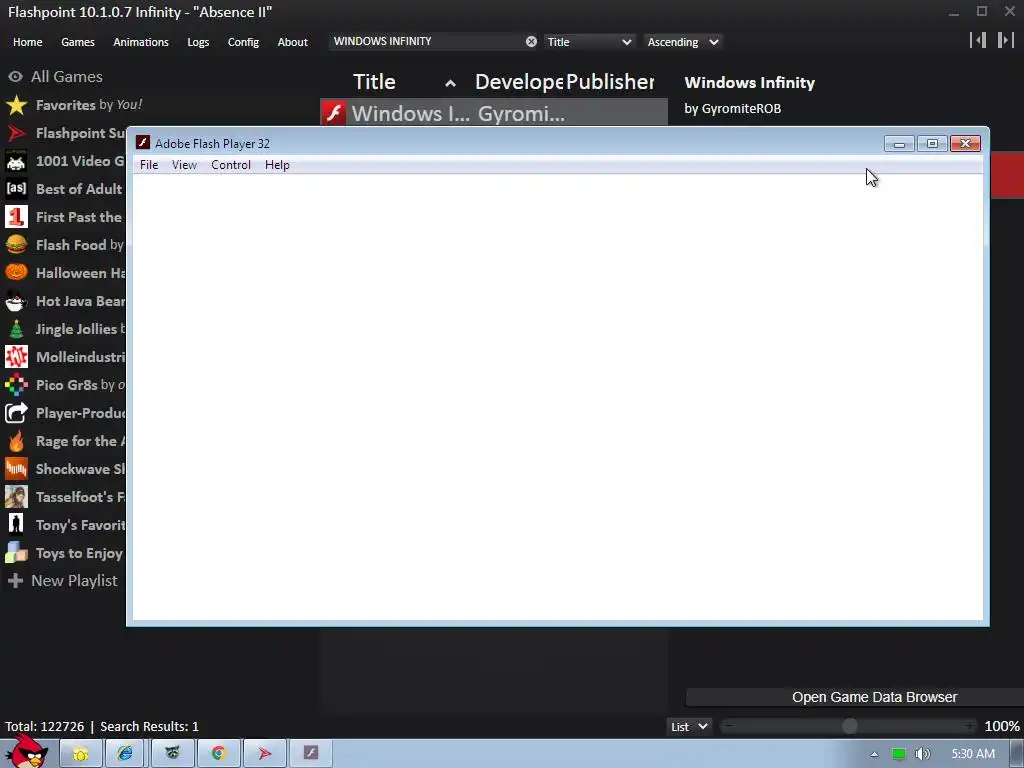Click 'Search Results: 1' status text
The height and width of the screenshot is (768, 1024).
[149, 727]
